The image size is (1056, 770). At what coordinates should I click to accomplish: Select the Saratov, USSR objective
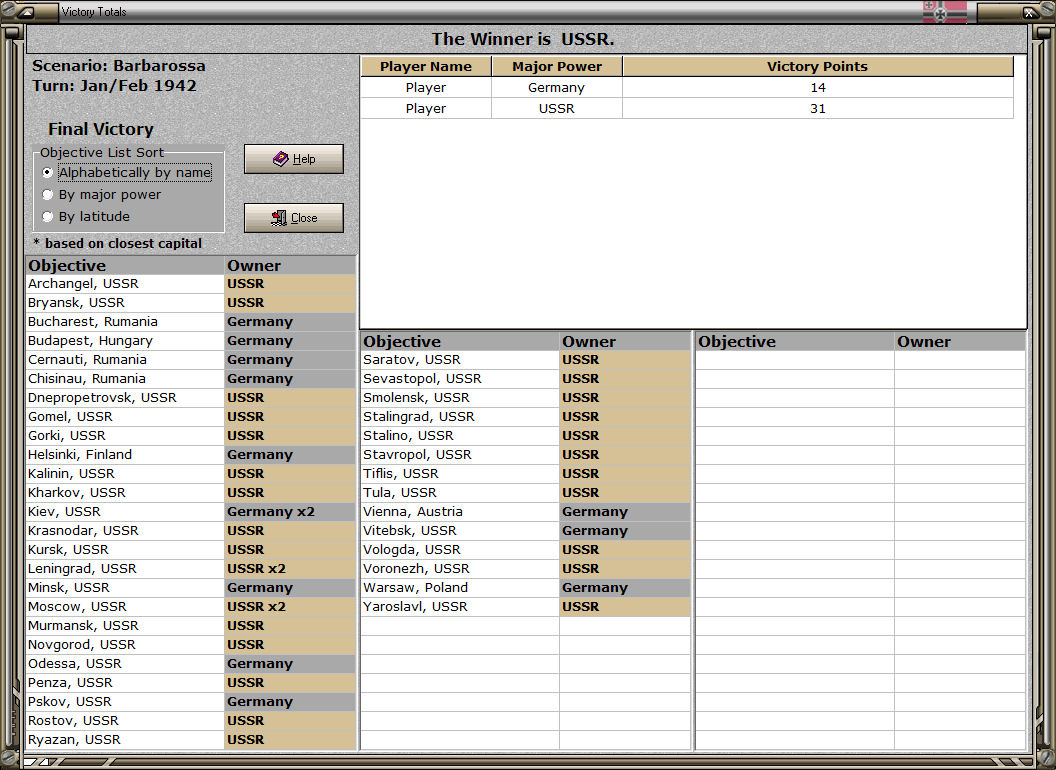pos(460,360)
